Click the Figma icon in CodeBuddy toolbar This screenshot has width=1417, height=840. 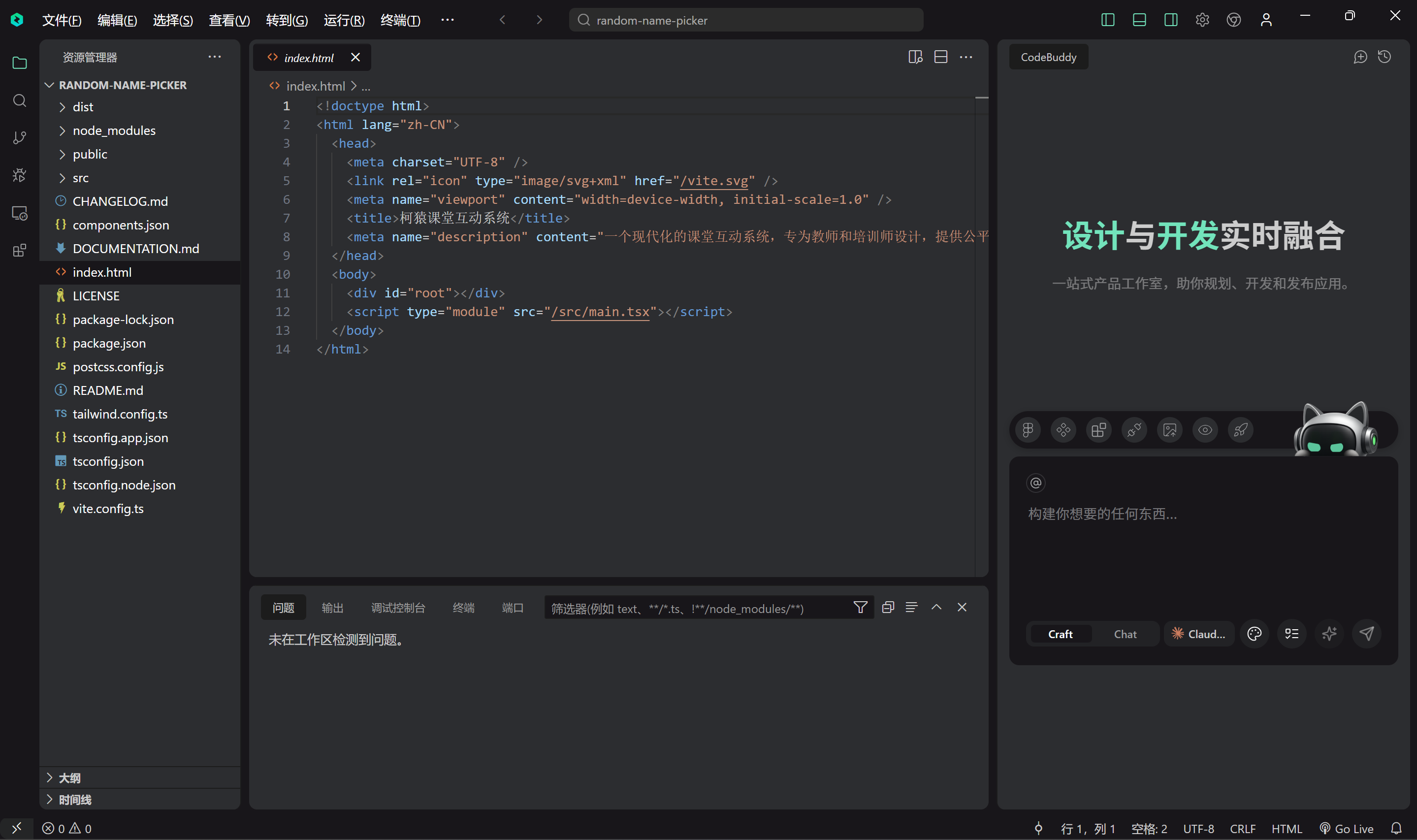1028,430
